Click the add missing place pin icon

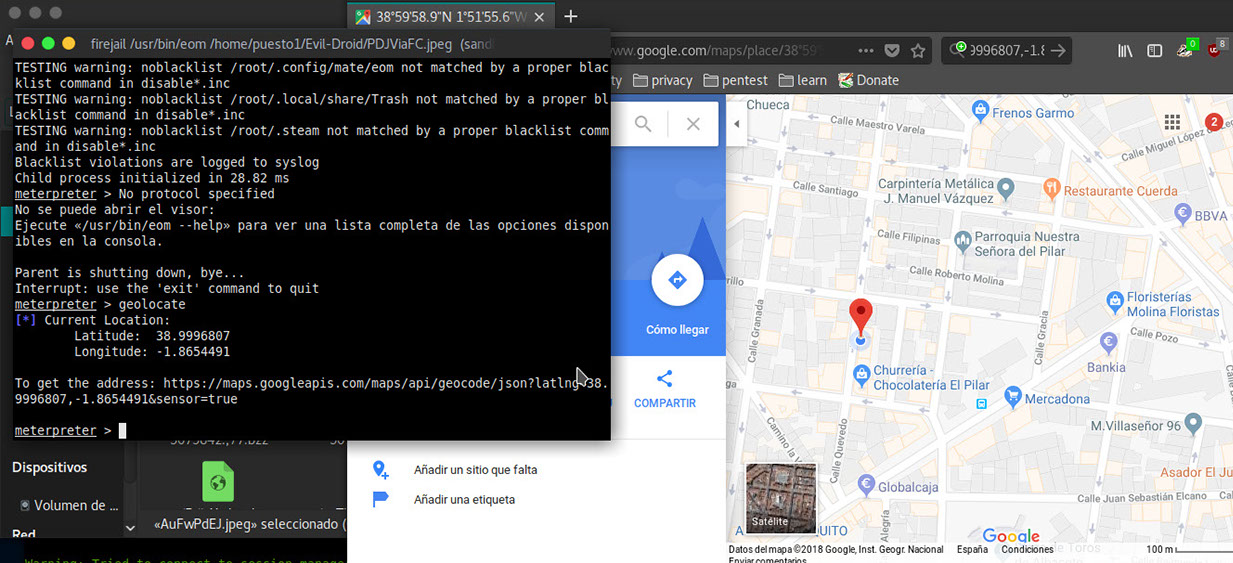click(380, 469)
